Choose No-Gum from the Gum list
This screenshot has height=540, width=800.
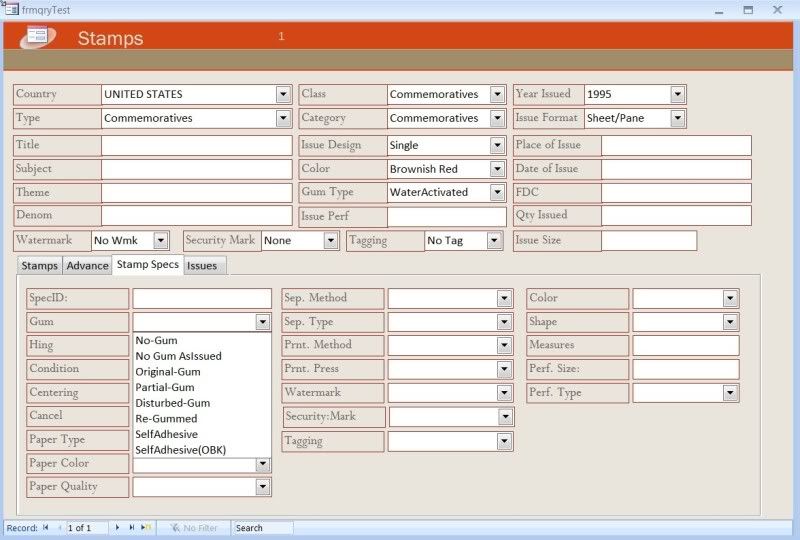[202, 340]
